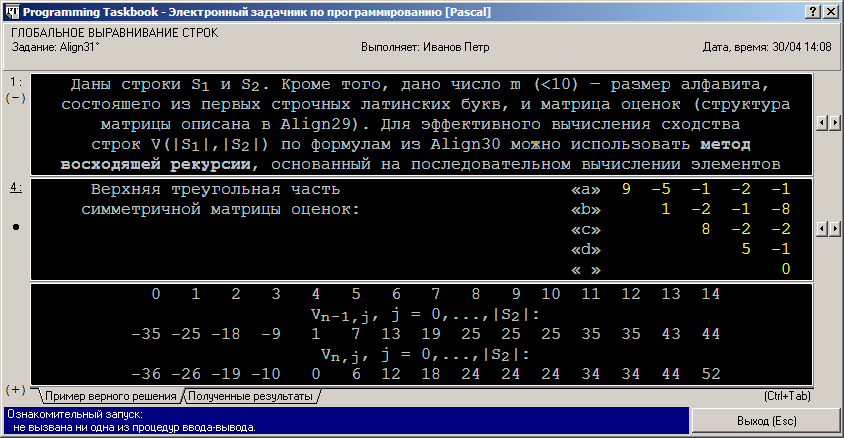The height and width of the screenshot is (438, 844).
Task: Switch to Пример верного решения tab
Action: pyautogui.click(x=110, y=396)
